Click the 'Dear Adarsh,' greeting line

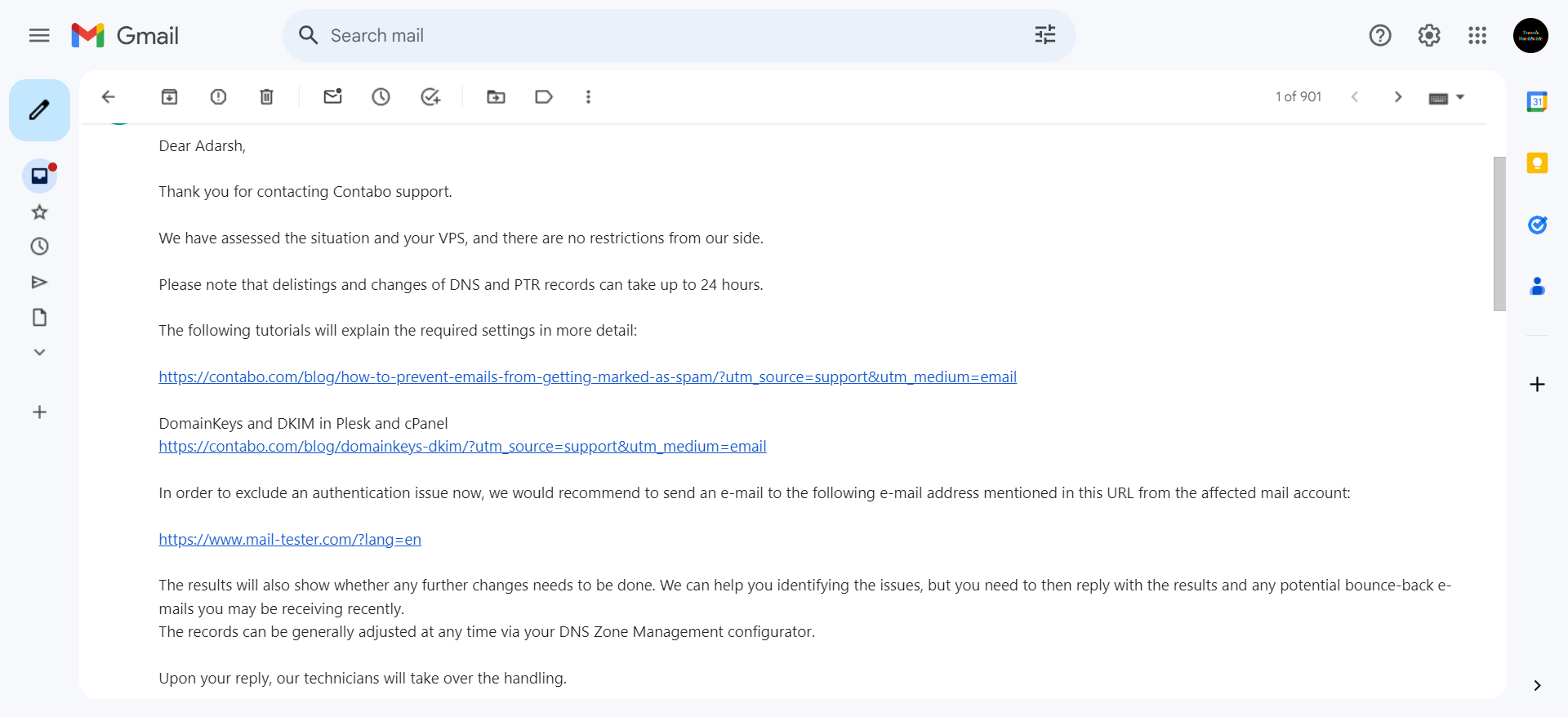(x=202, y=146)
